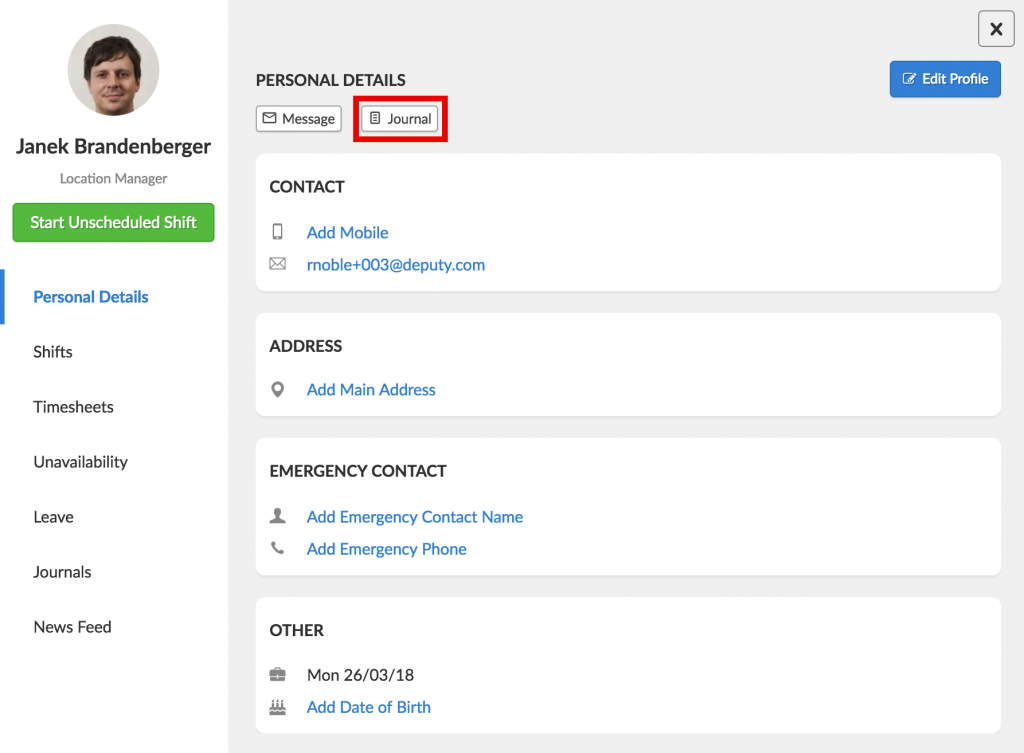Open the News Feed tab

[72, 627]
